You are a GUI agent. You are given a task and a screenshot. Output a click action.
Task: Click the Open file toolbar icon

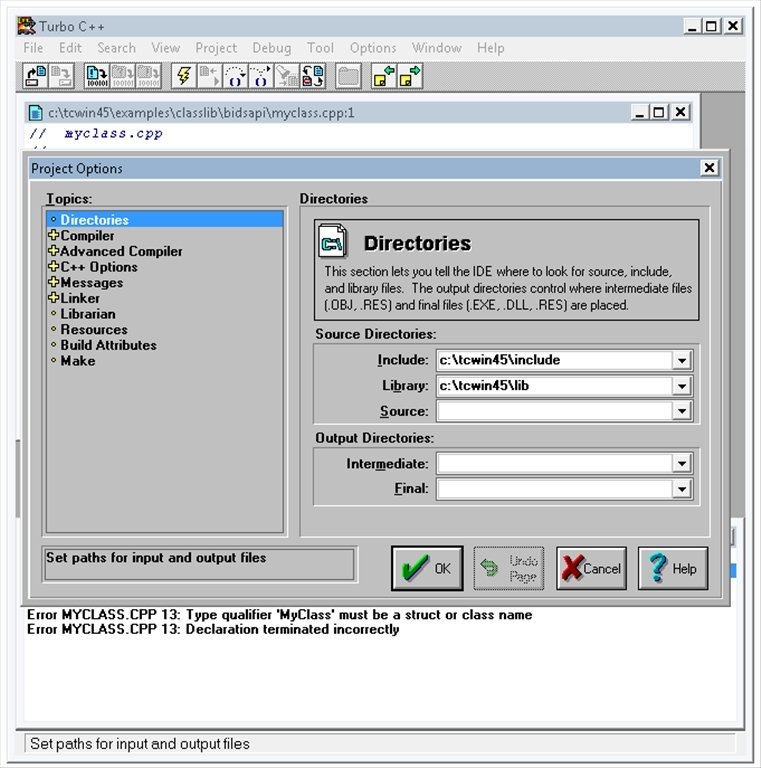pos(36,76)
